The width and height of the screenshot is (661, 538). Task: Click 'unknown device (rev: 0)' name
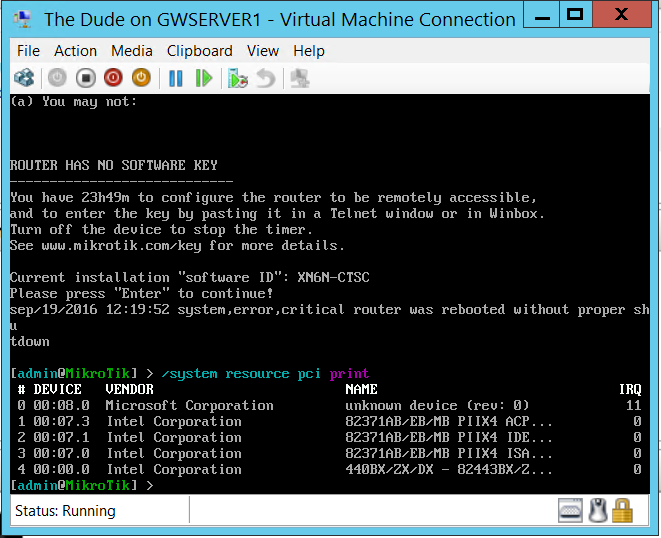click(437, 405)
